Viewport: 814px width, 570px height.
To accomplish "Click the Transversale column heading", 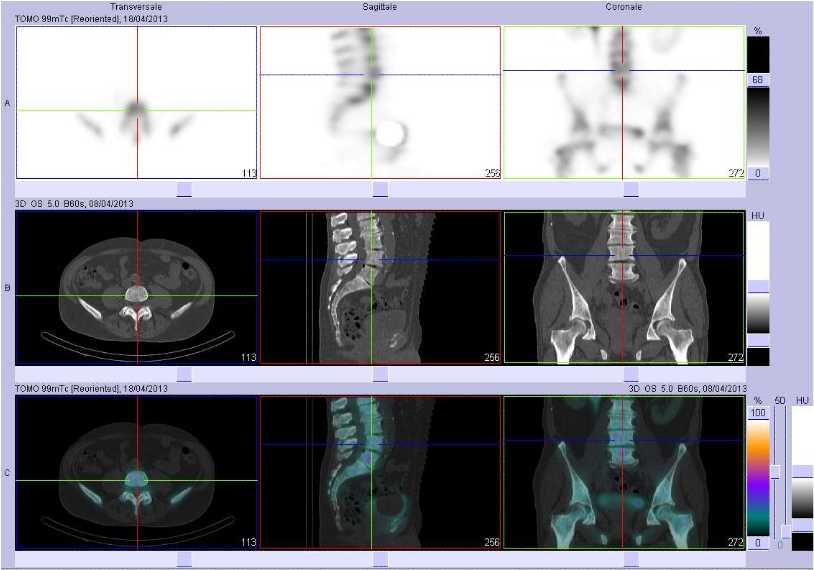I will pos(136,7).
